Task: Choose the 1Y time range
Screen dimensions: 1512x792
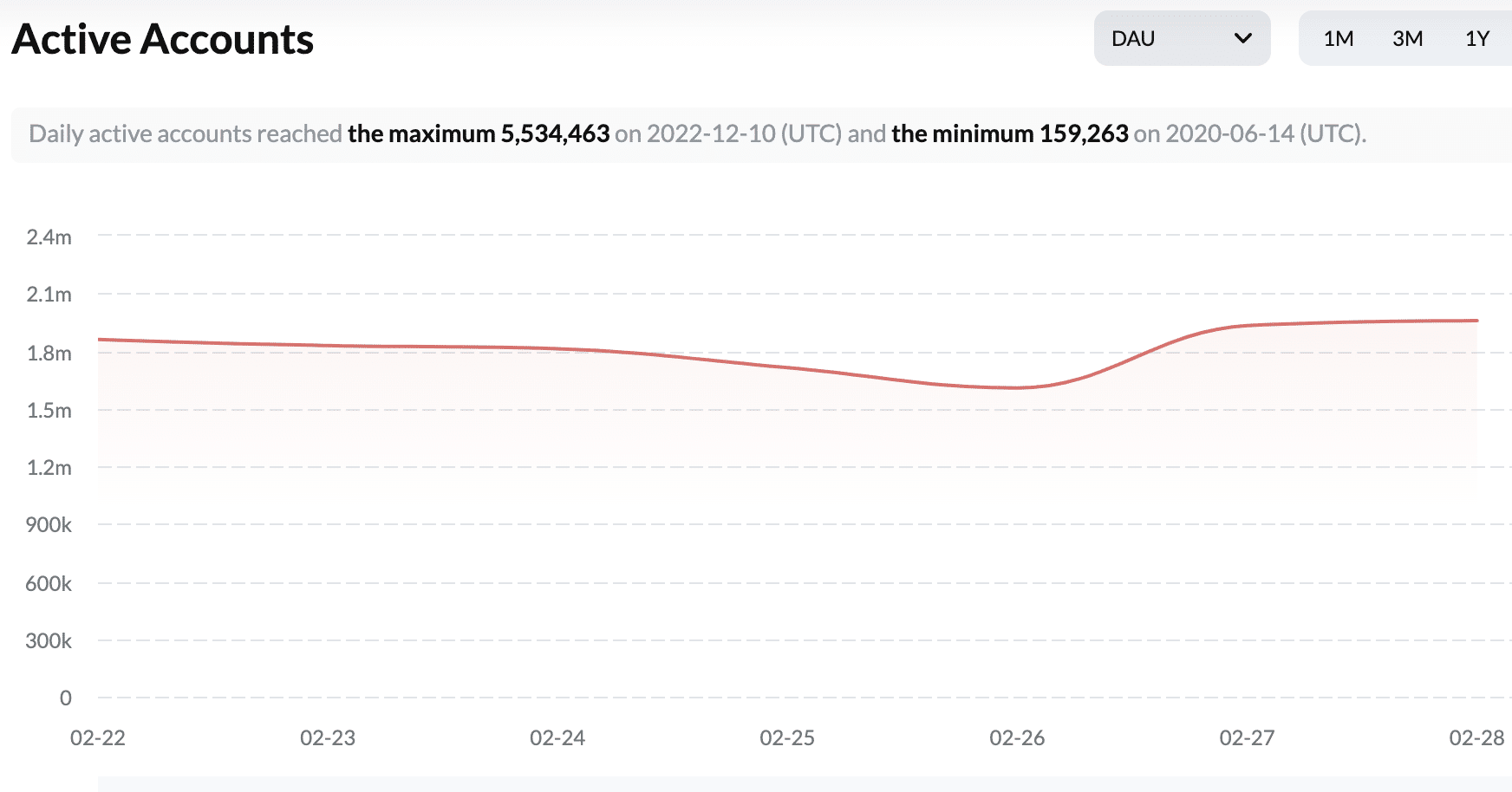Action: pyautogui.click(x=1477, y=39)
